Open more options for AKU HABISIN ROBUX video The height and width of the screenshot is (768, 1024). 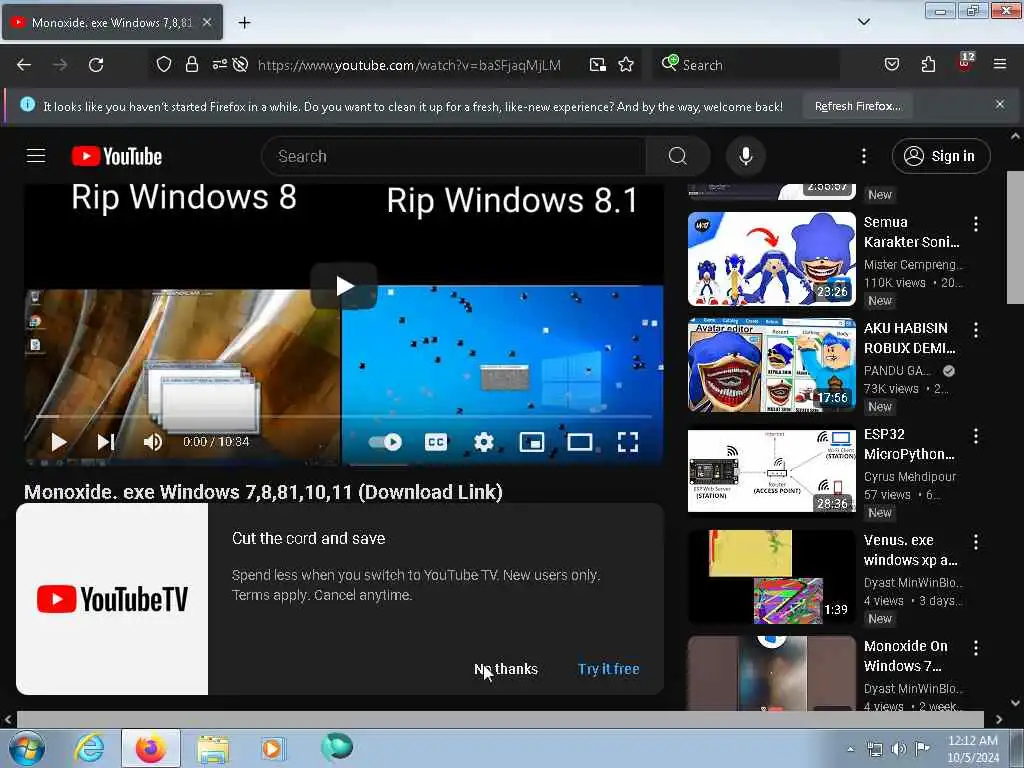click(976, 330)
